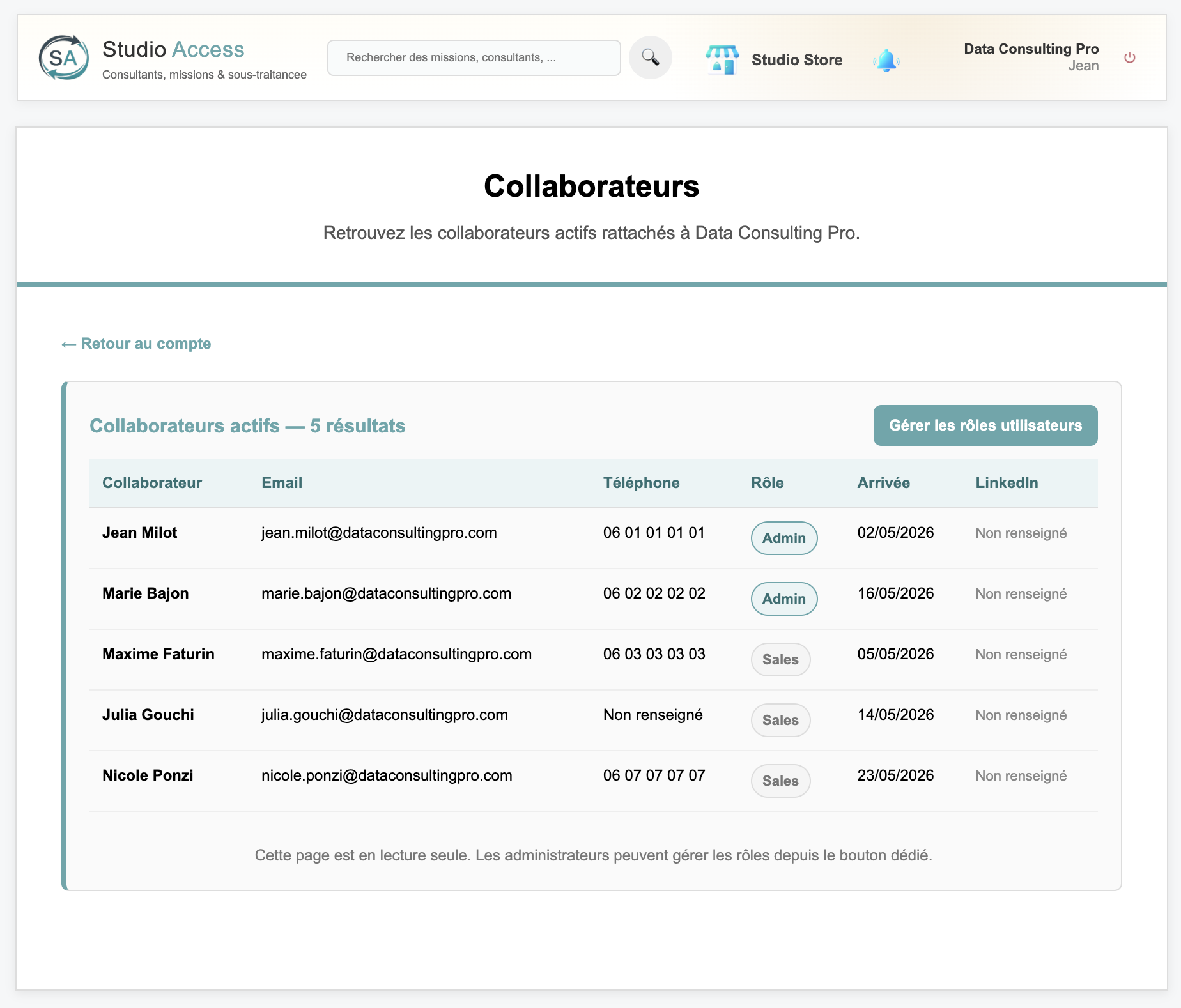Select collaborator name Maxime Faturin
This screenshot has width=1181, height=1008.
point(158,654)
